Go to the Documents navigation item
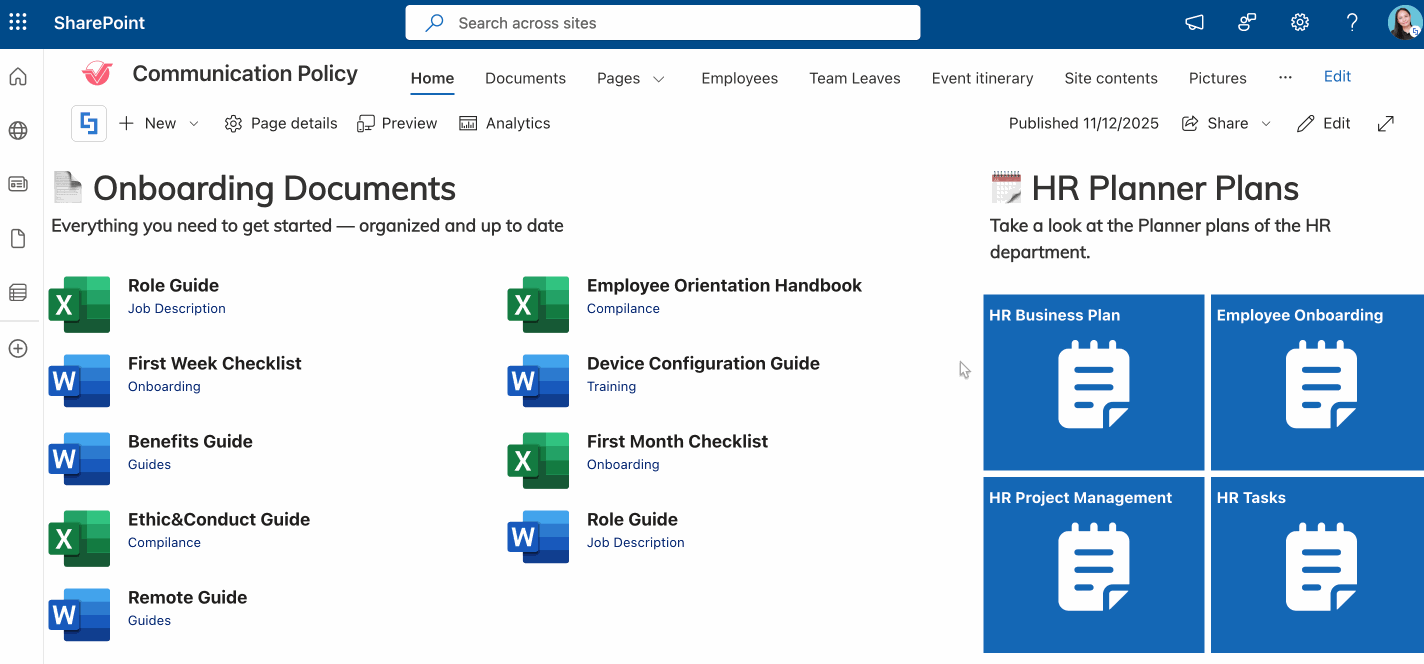 tap(525, 78)
